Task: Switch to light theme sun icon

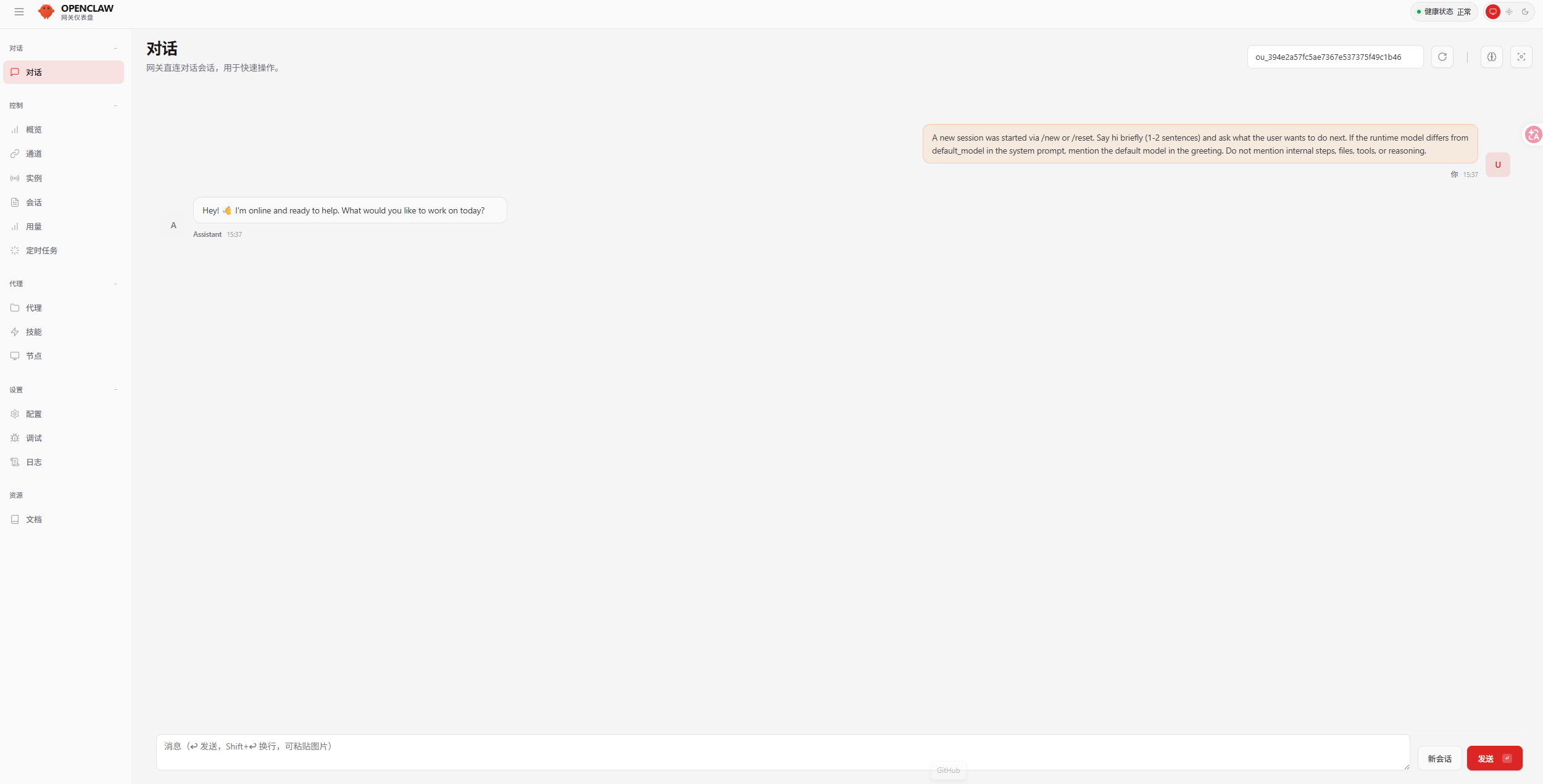Action: tap(1509, 12)
